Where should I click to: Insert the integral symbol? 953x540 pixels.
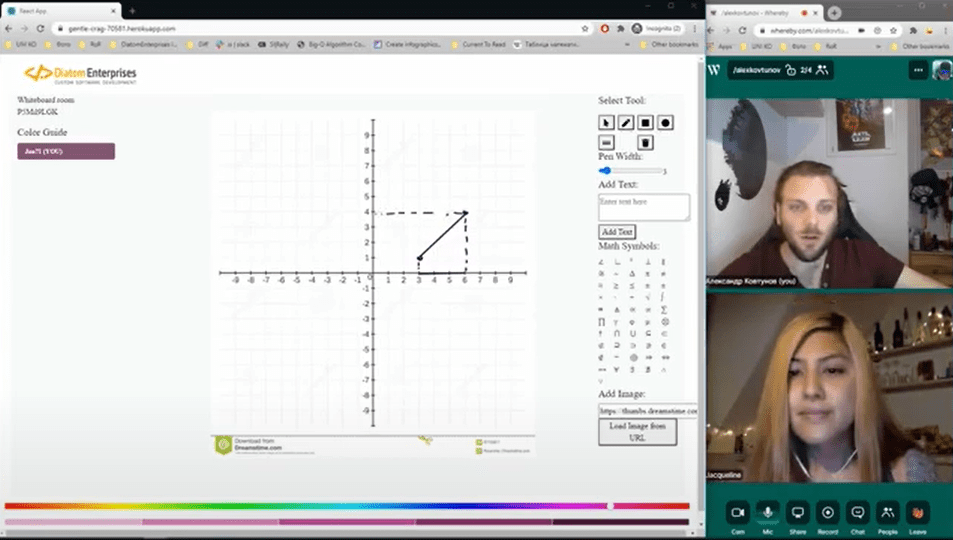click(662, 297)
